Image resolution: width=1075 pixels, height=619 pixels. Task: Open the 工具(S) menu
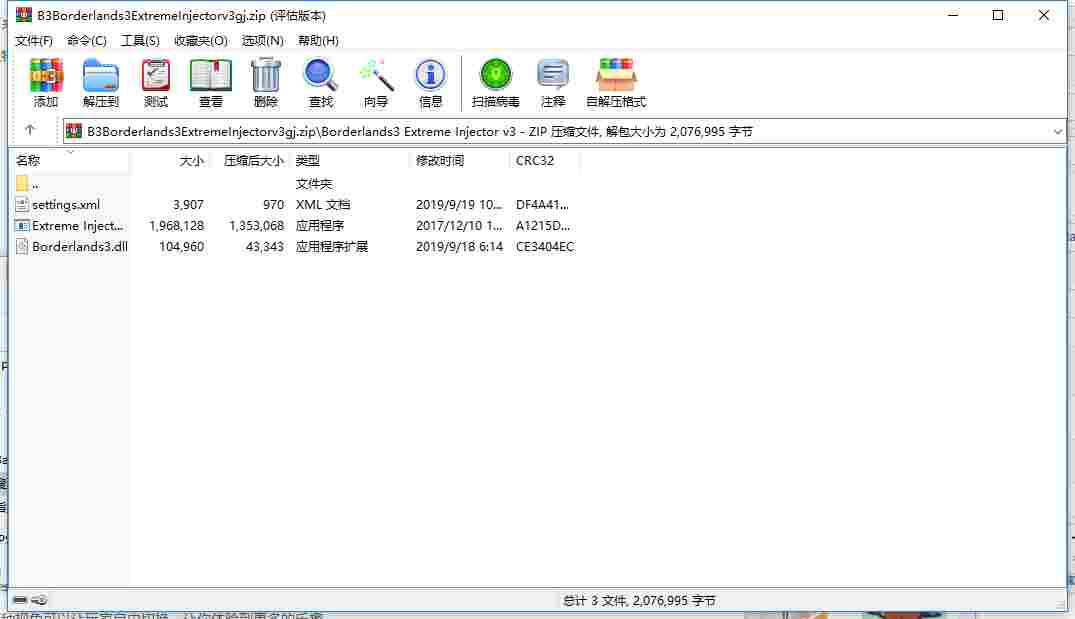(x=140, y=40)
